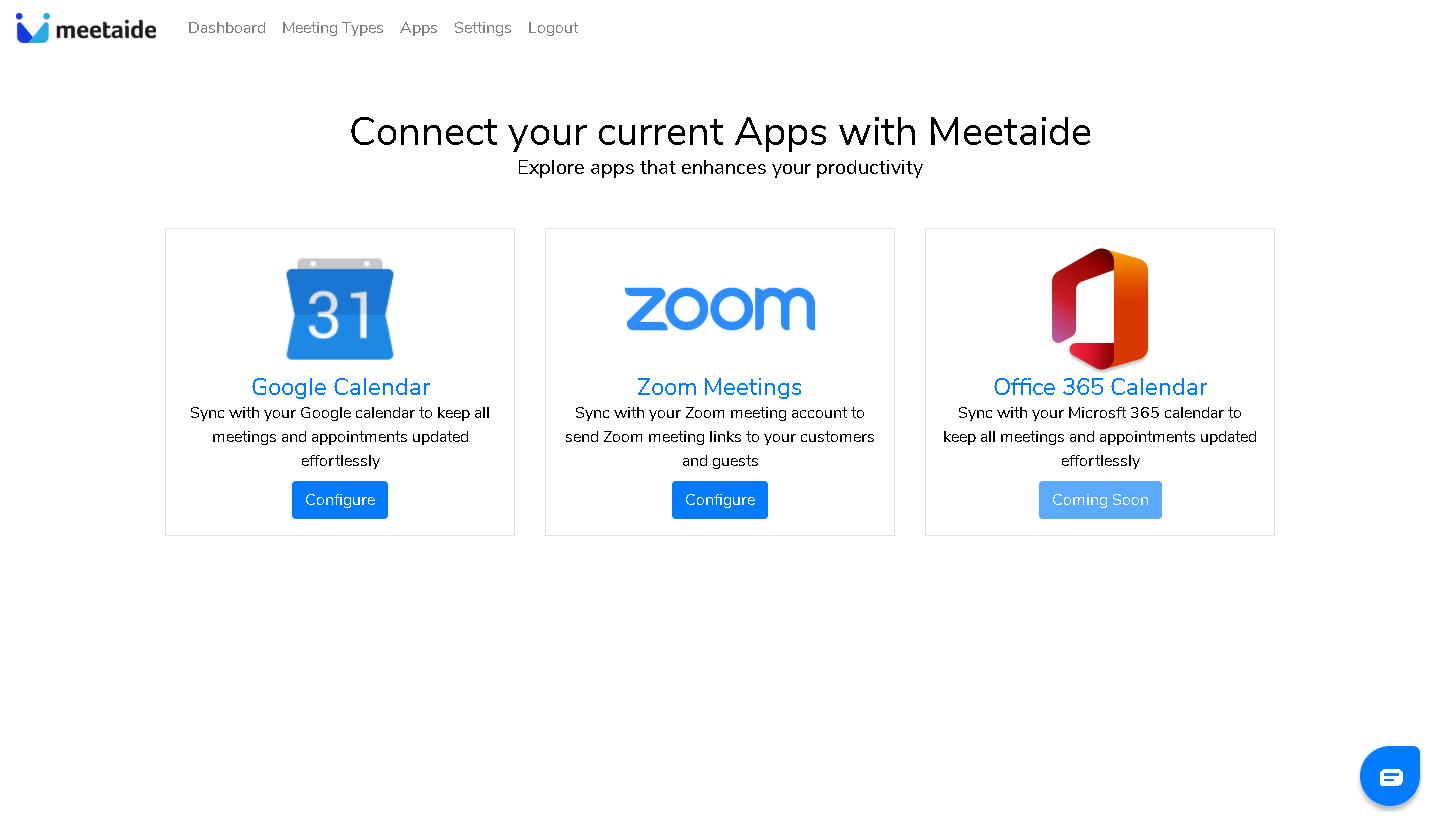Click the Zoom logo image
Screen dimensions: 1440x827
[x=720, y=309]
